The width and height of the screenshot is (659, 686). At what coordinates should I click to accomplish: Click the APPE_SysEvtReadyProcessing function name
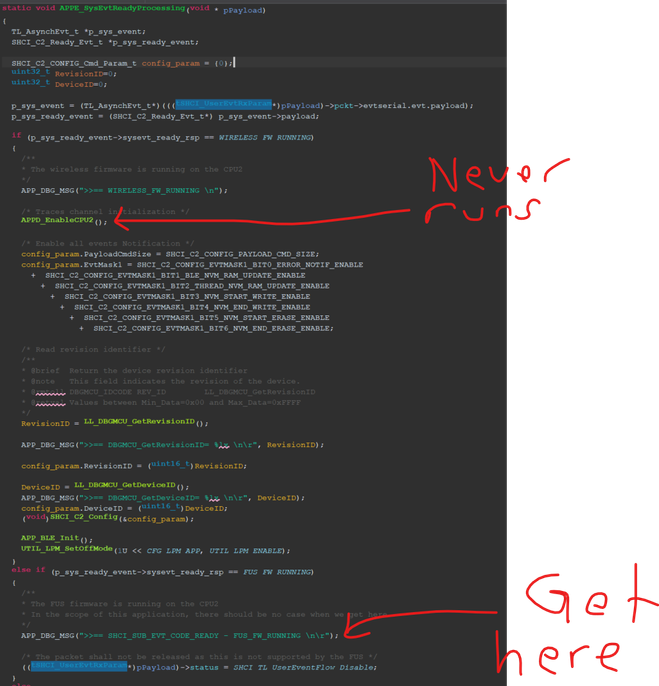tap(122, 8)
